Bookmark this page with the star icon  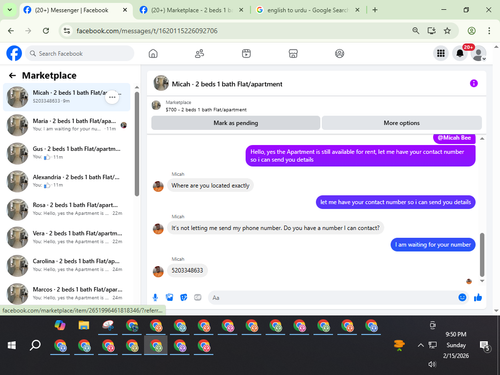(x=447, y=31)
